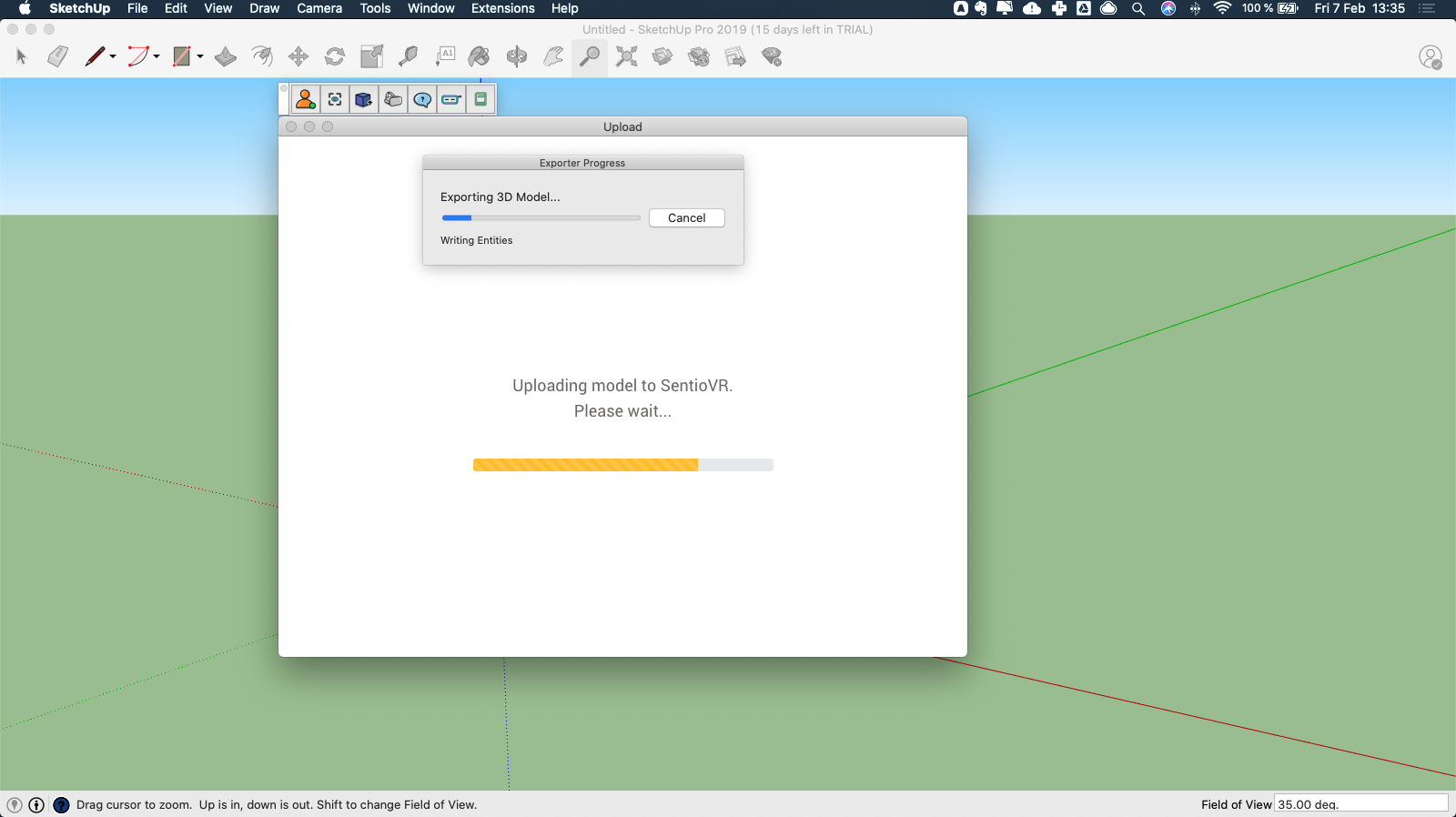Open the Notification Center list icon

tap(1426, 8)
